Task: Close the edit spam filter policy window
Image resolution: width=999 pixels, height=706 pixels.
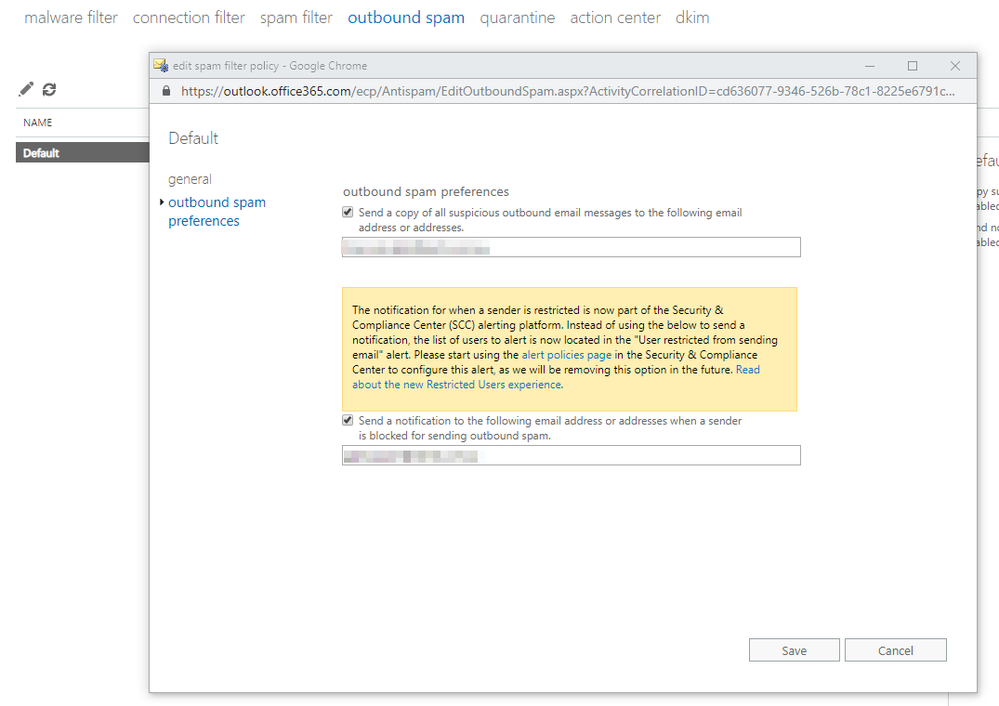Action: pyautogui.click(x=955, y=66)
